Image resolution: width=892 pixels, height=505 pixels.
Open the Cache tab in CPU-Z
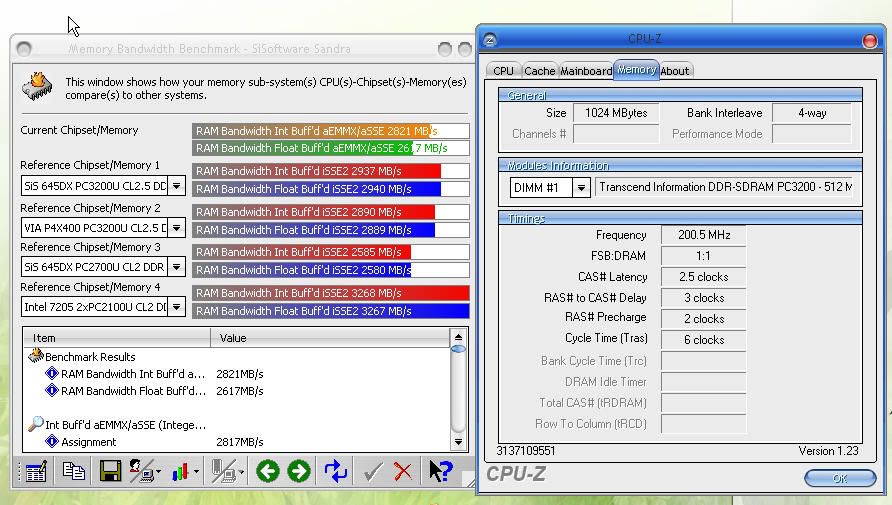tap(539, 71)
